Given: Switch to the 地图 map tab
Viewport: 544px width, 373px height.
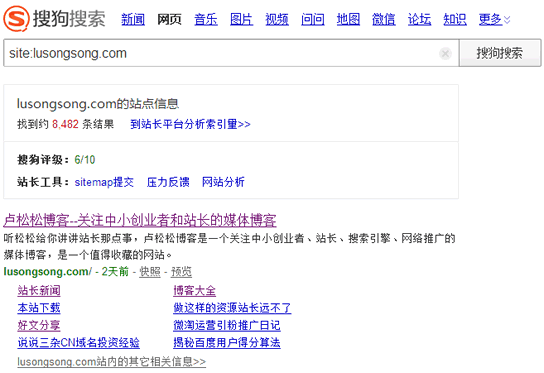Looking at the screenshot, I should tap(348, 19).
